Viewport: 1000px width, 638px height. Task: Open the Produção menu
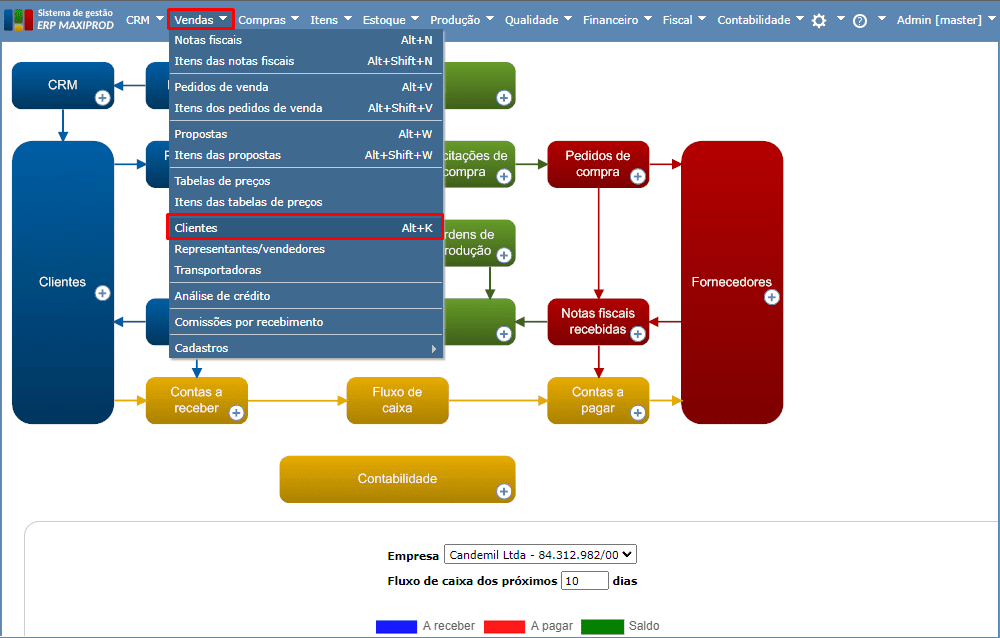462,20
